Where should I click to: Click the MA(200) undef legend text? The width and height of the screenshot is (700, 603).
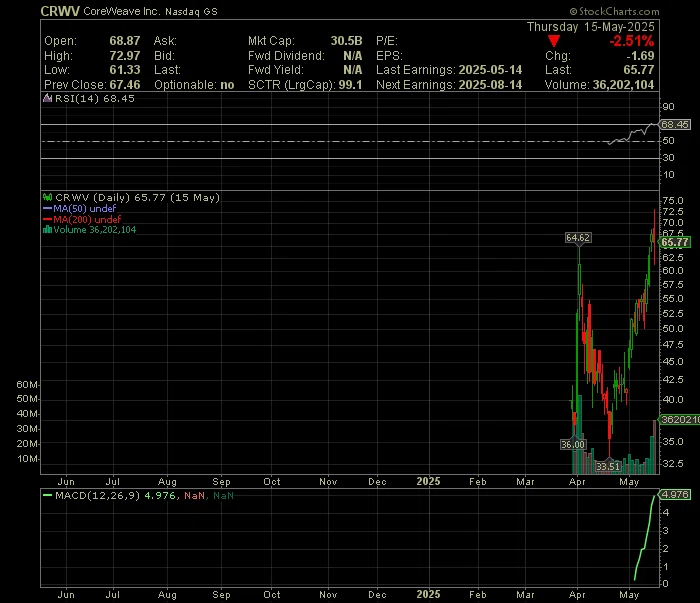click(87, 219)
